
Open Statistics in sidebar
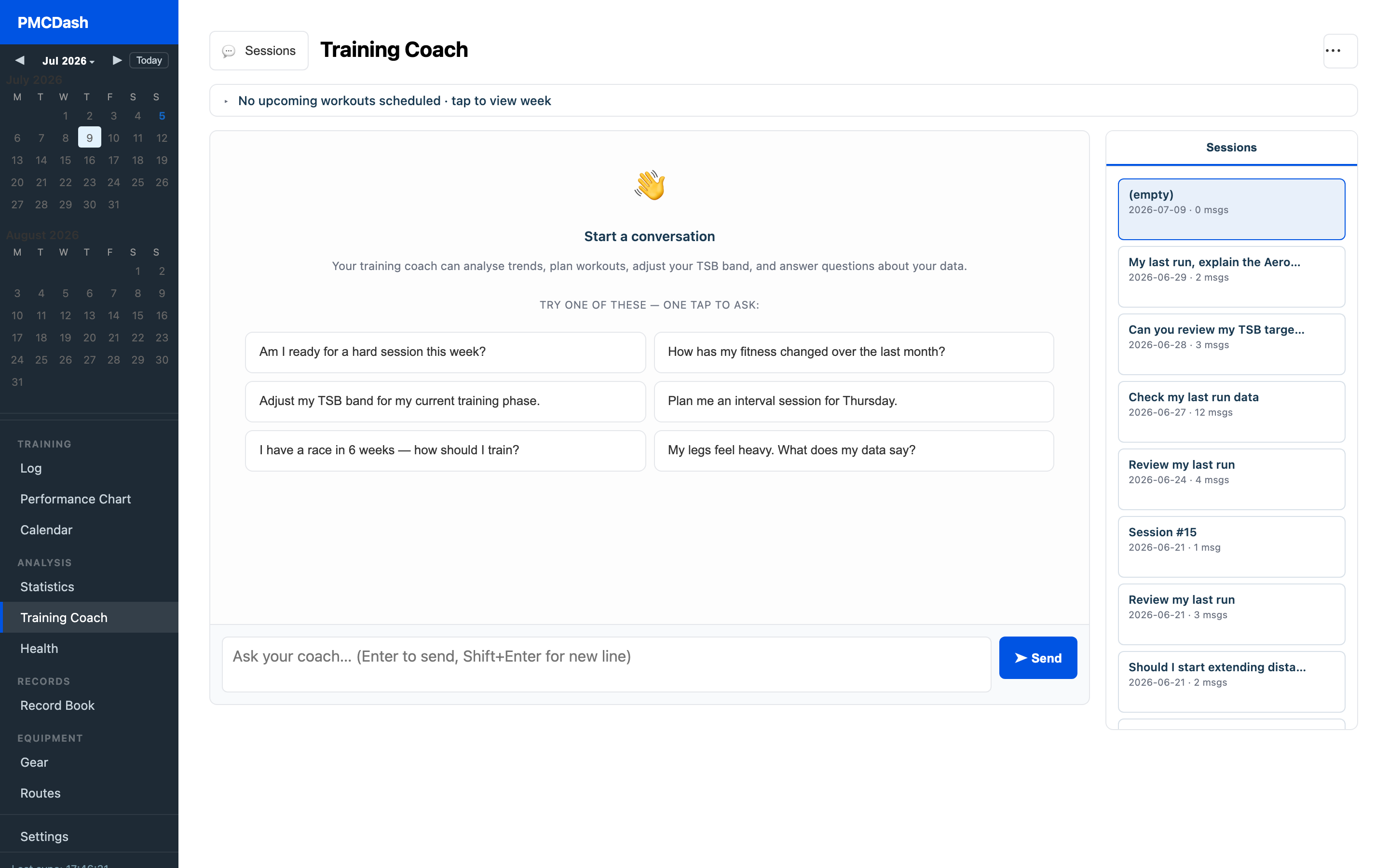(x=89, y=587)
